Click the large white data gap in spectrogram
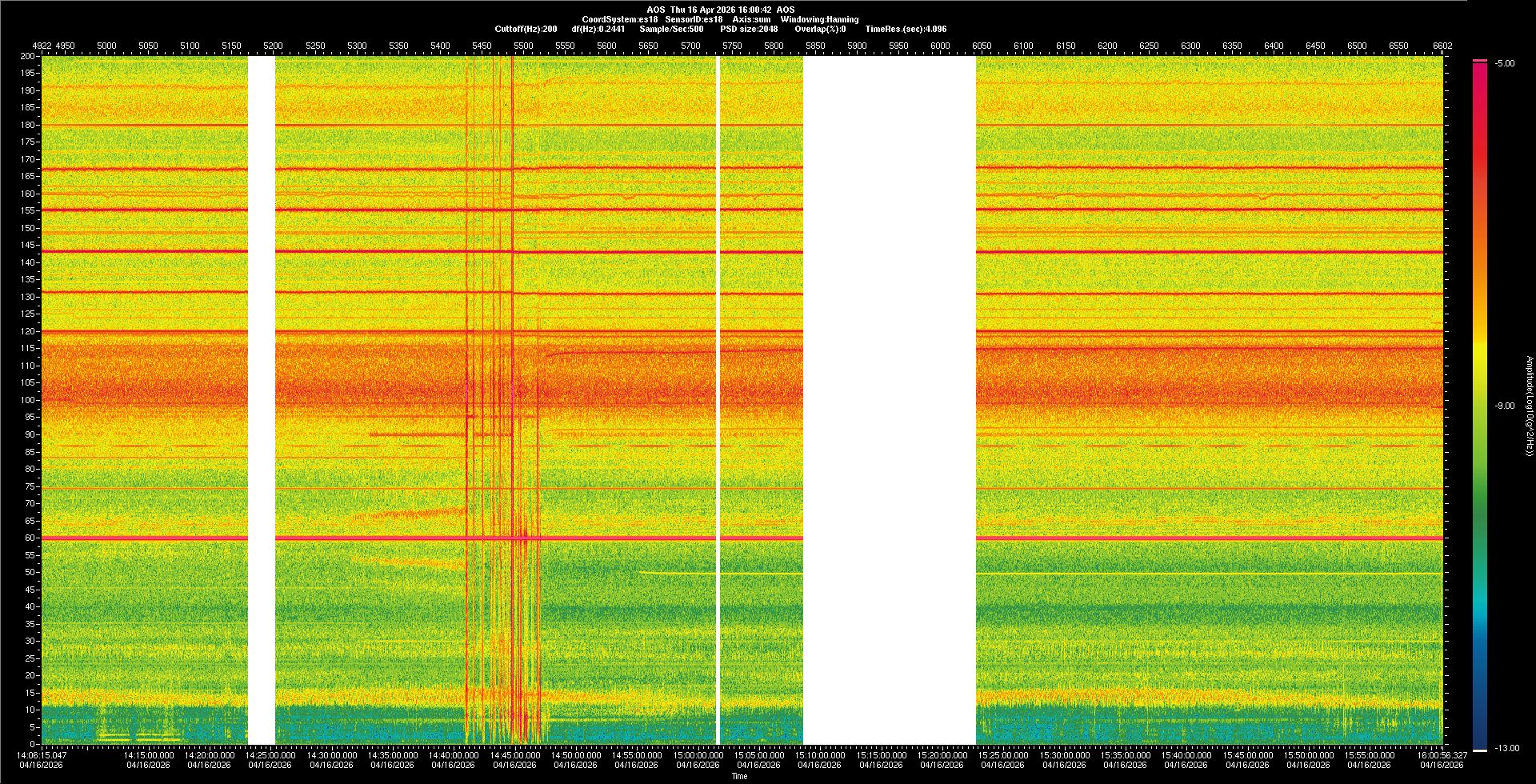Image resolution: width=1536 pixels, height=784 pixels. (x=889, y=400)
